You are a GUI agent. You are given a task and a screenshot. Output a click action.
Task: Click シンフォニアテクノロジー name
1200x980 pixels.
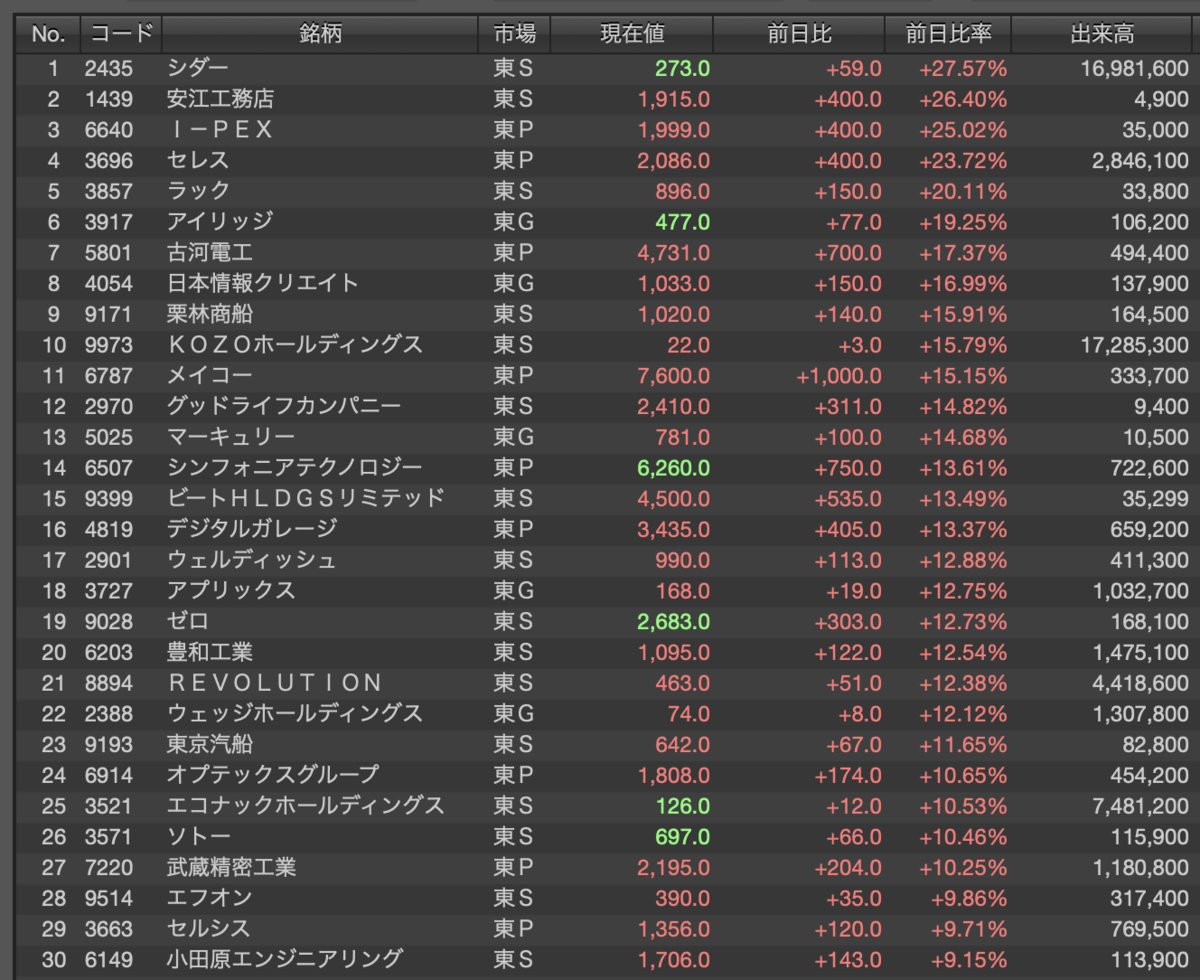[295, 468]
